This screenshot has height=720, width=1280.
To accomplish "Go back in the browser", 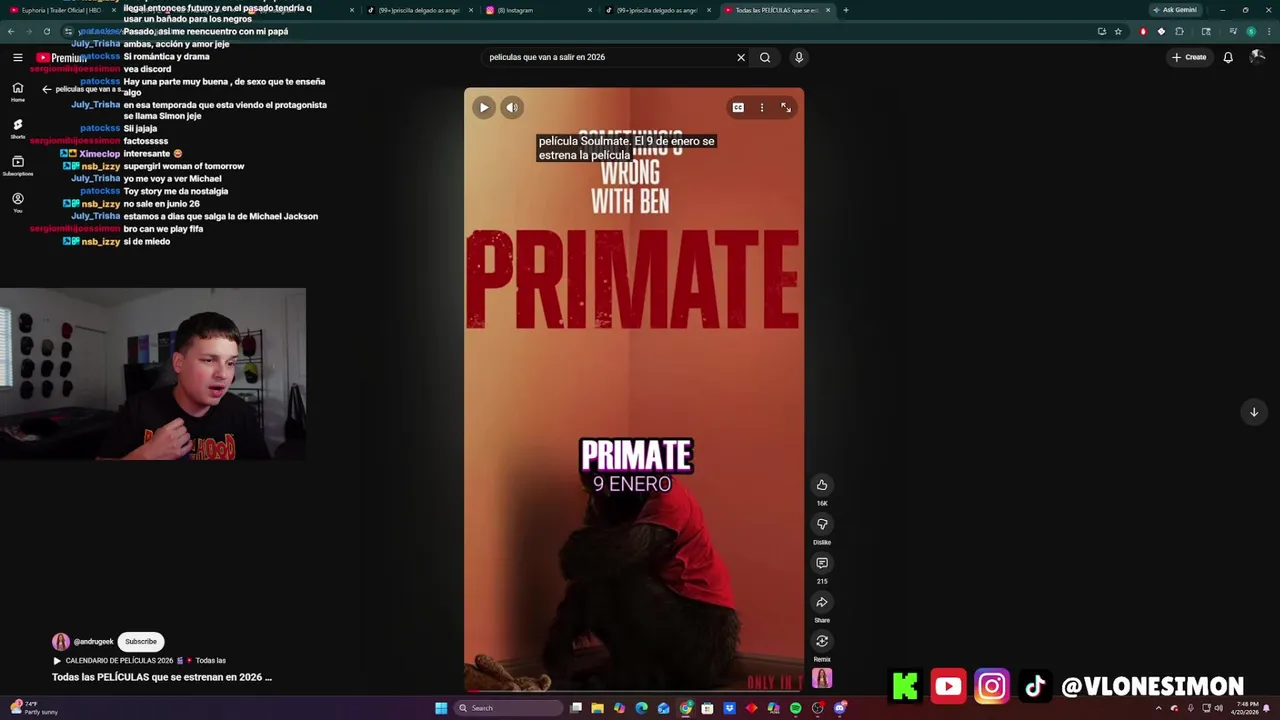I will (x=11, y=31).
